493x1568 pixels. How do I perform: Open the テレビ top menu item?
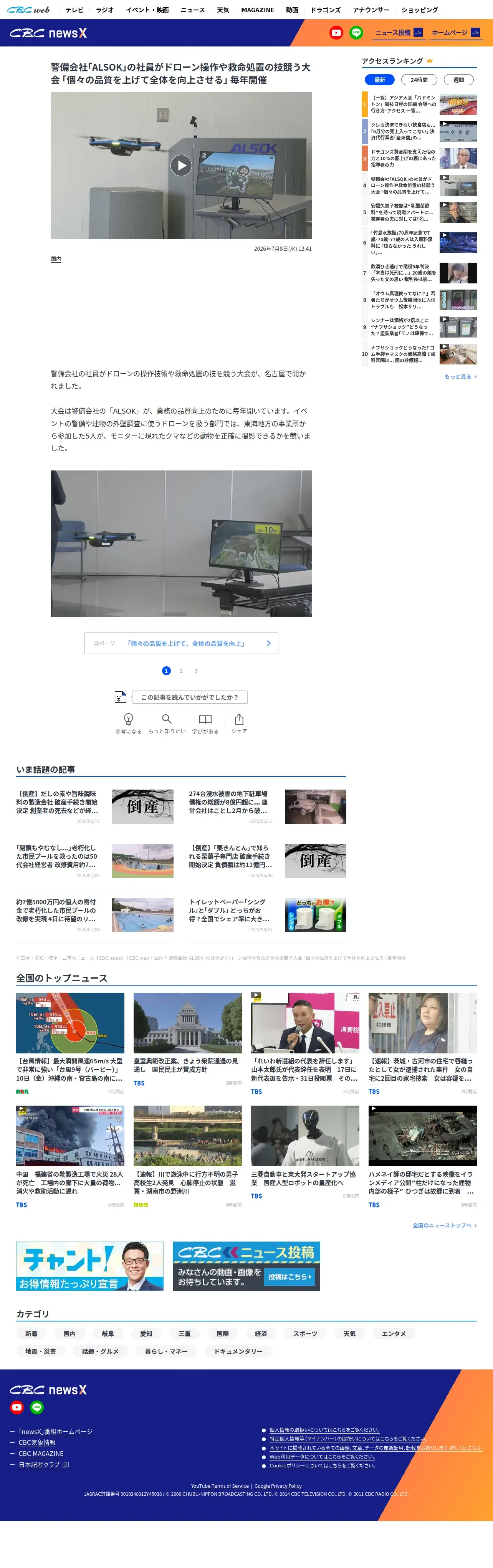[74, 10]
